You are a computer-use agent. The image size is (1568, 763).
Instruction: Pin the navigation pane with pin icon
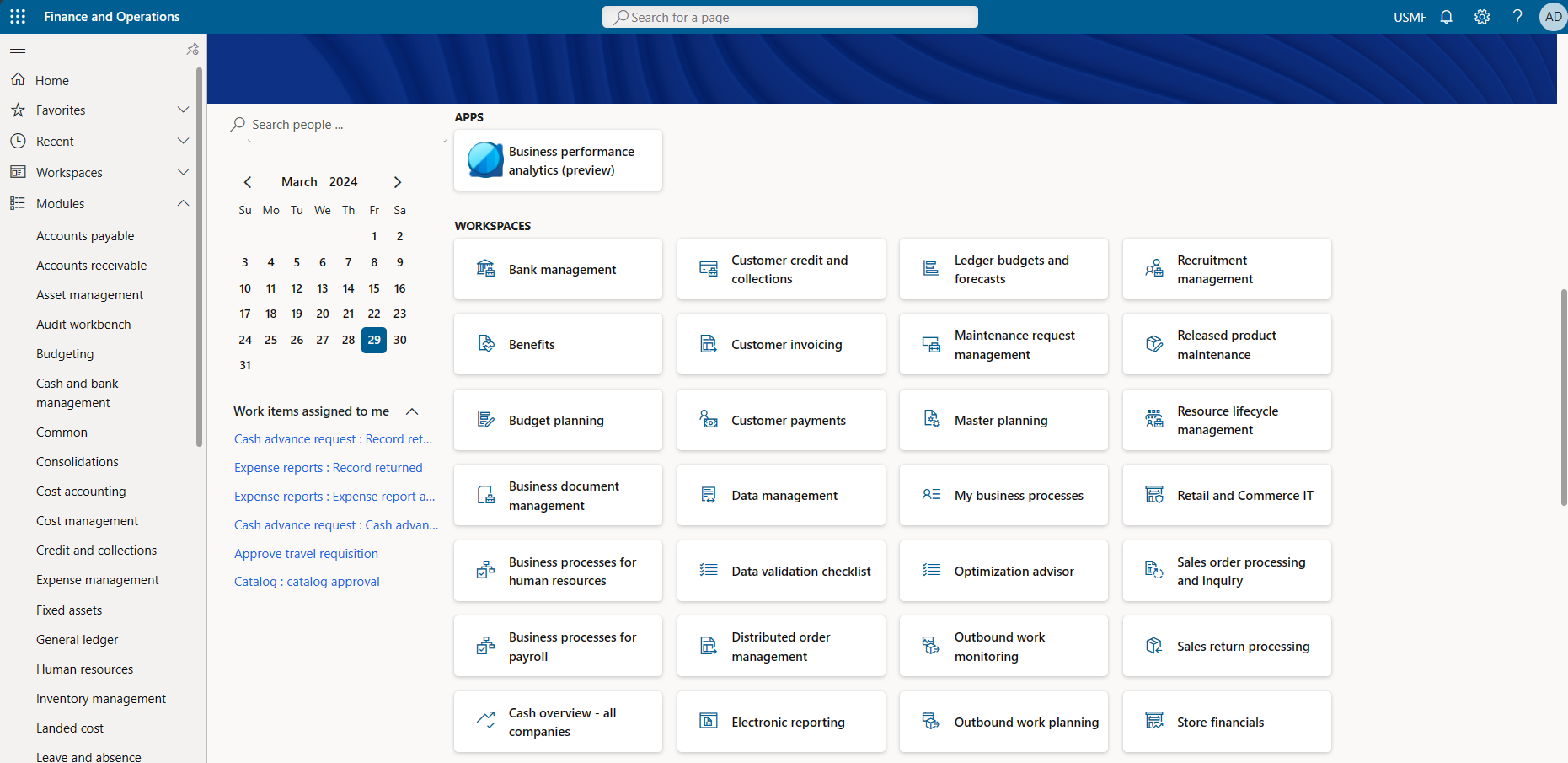click(x=192, y=50)
